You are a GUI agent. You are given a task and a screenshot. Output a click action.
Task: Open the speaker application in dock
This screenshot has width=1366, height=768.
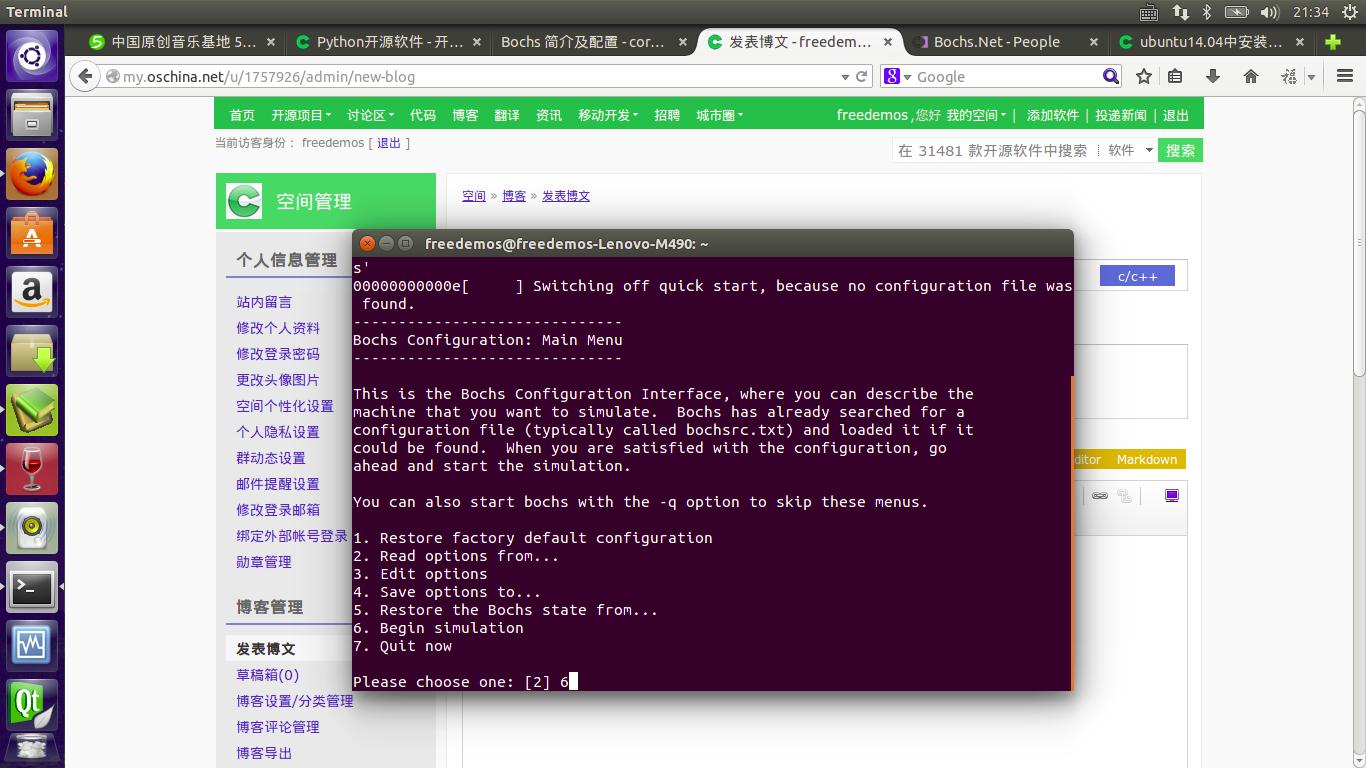(32, 528)
